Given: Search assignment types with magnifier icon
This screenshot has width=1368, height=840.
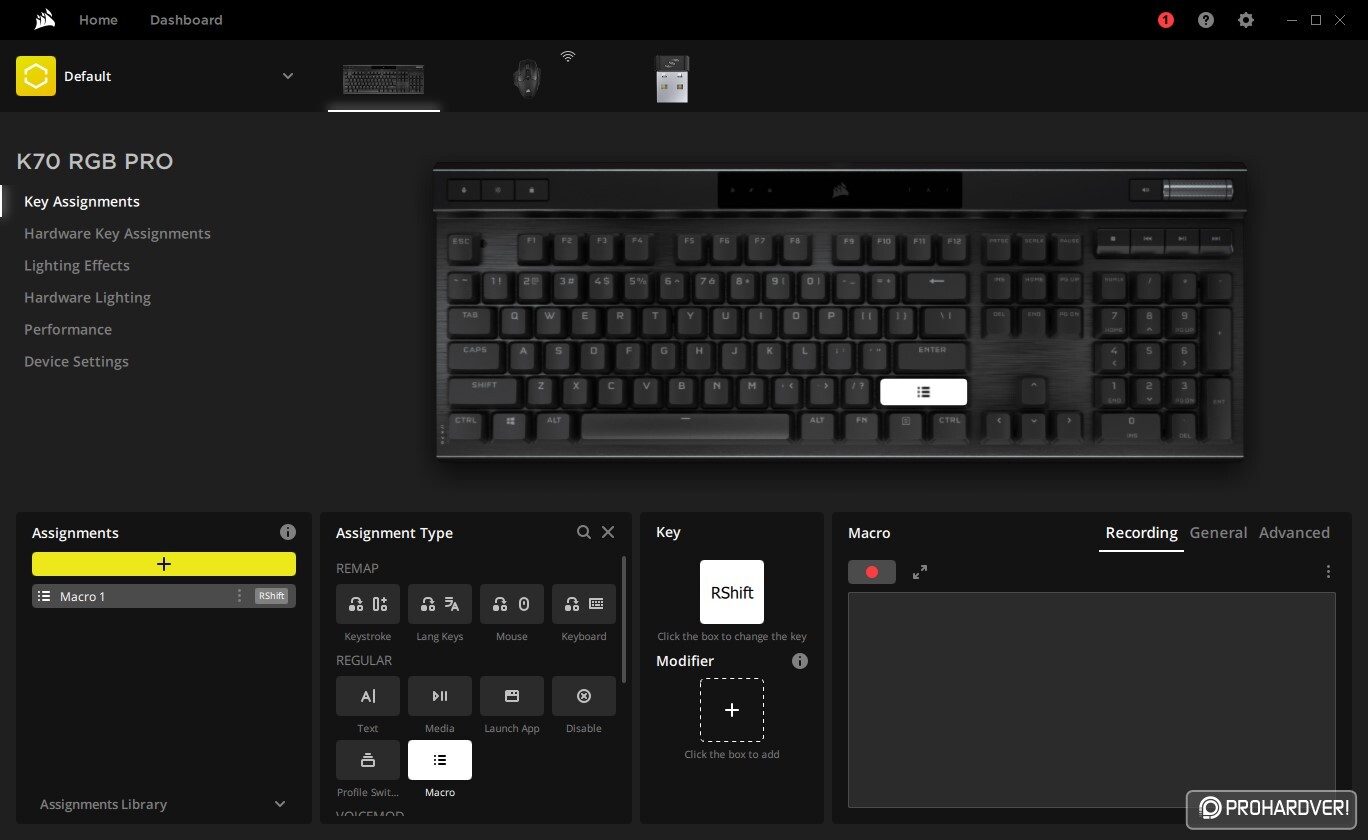Looking at the screenshot, I should click(x=584, y=532).
